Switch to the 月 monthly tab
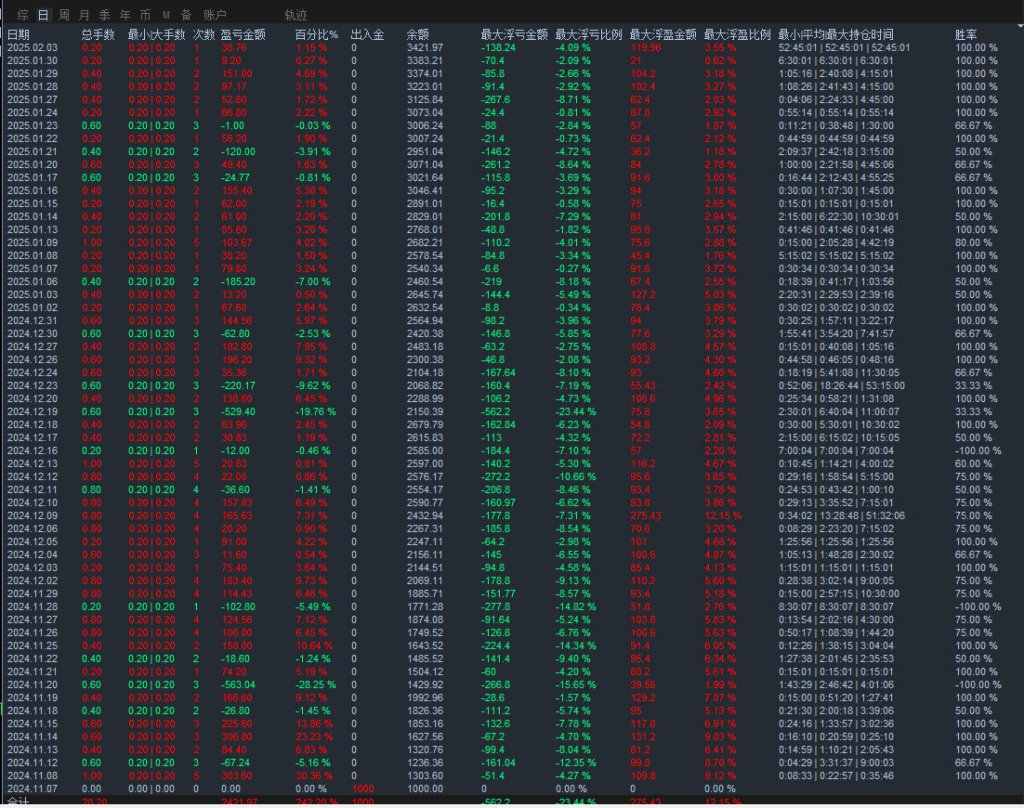The image size is (1024, 808). (84, 15)
